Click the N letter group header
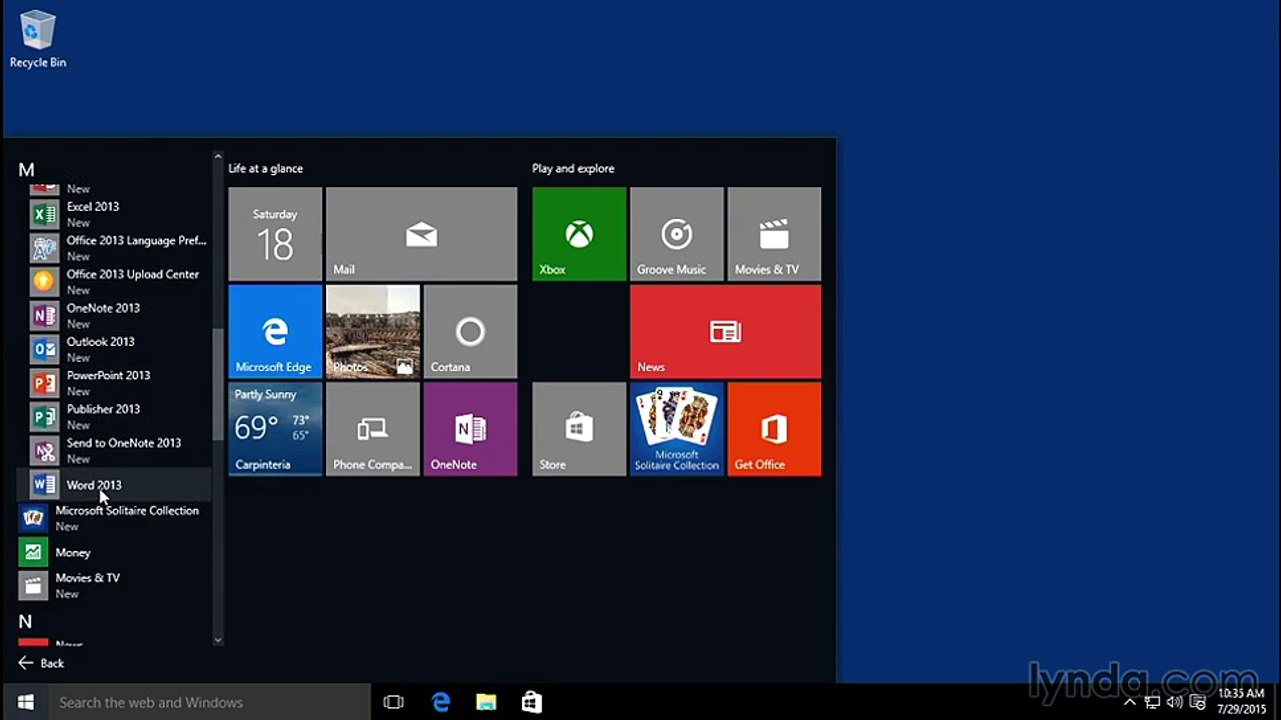This screenshot has width=1281, height=720. (x=26, y=621)
